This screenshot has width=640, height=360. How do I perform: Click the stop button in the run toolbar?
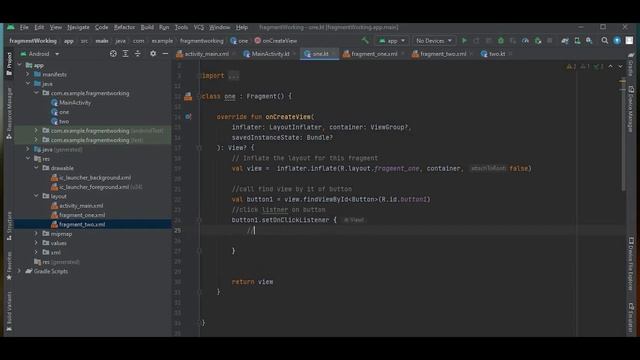click(550, 40)
